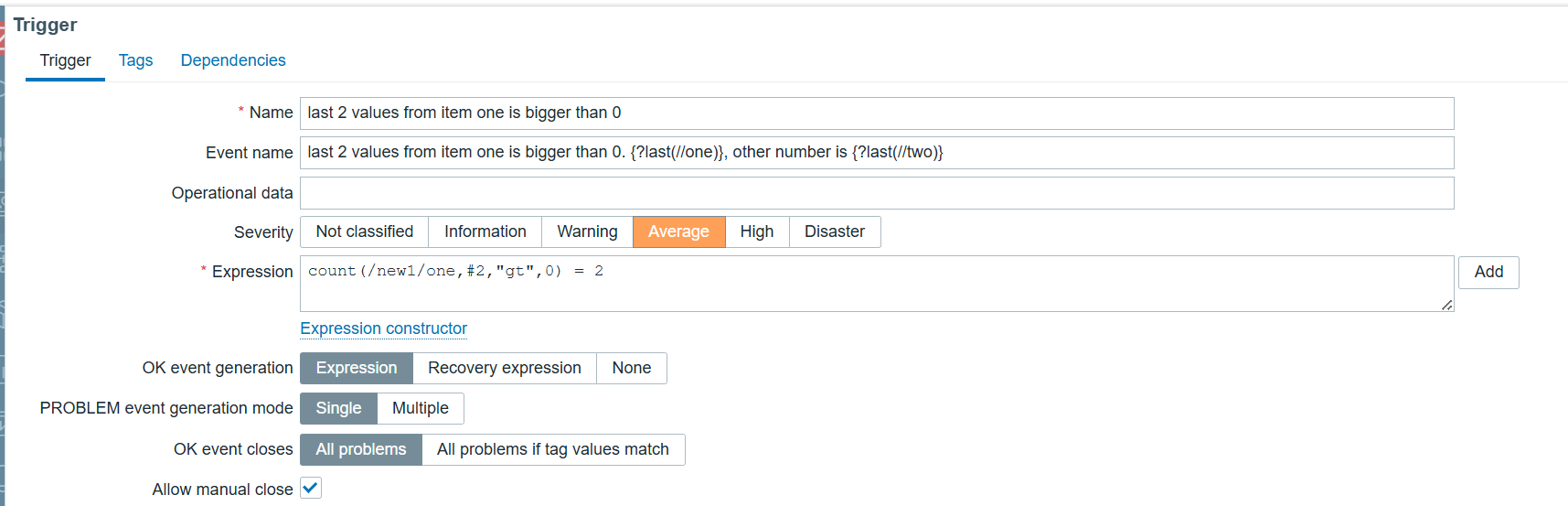The height and width of the screenshot is (506, 1568).
Task: Click the Expression textarea resize handle
Action: 1446,305
